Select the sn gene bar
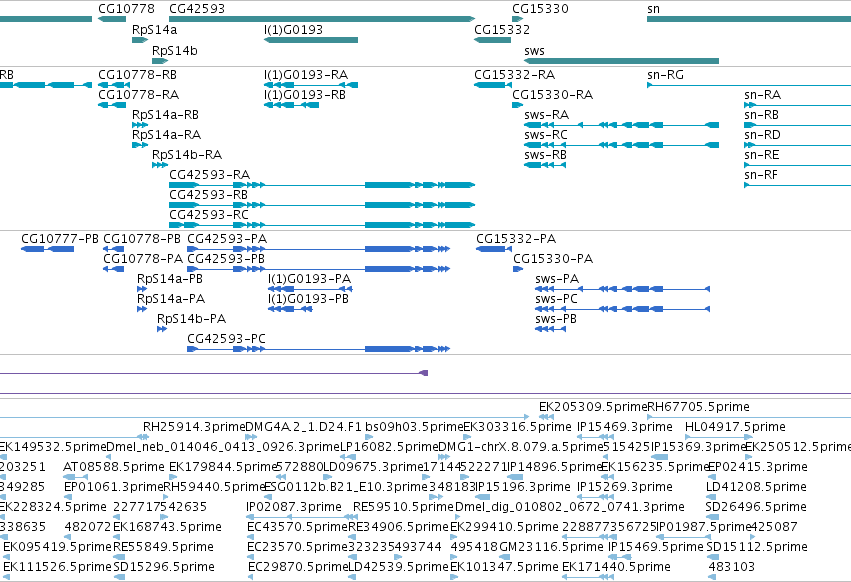 pyautogui.click(x=749, y=19)
